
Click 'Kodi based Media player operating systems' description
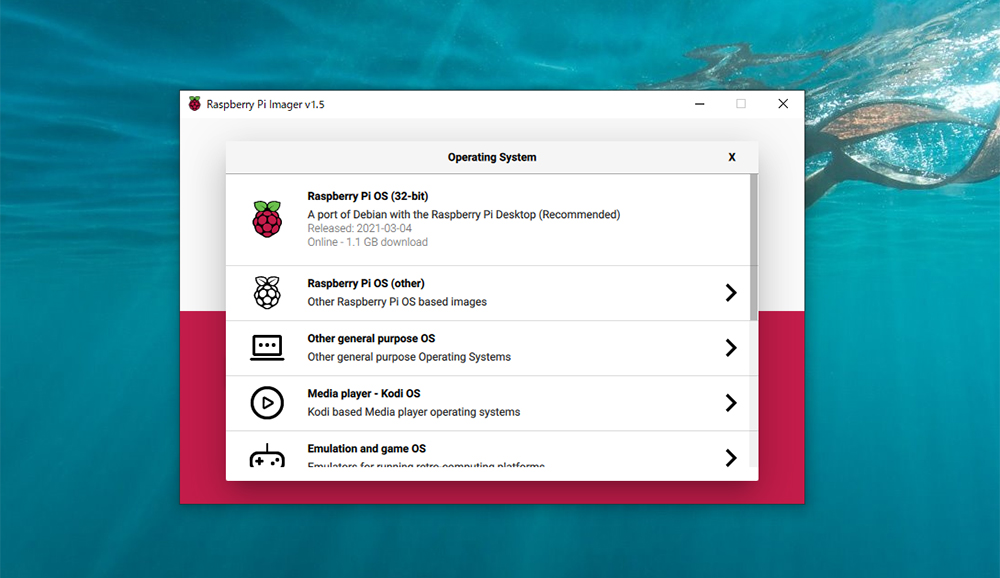pyautogui.click(x=413, y=412)
